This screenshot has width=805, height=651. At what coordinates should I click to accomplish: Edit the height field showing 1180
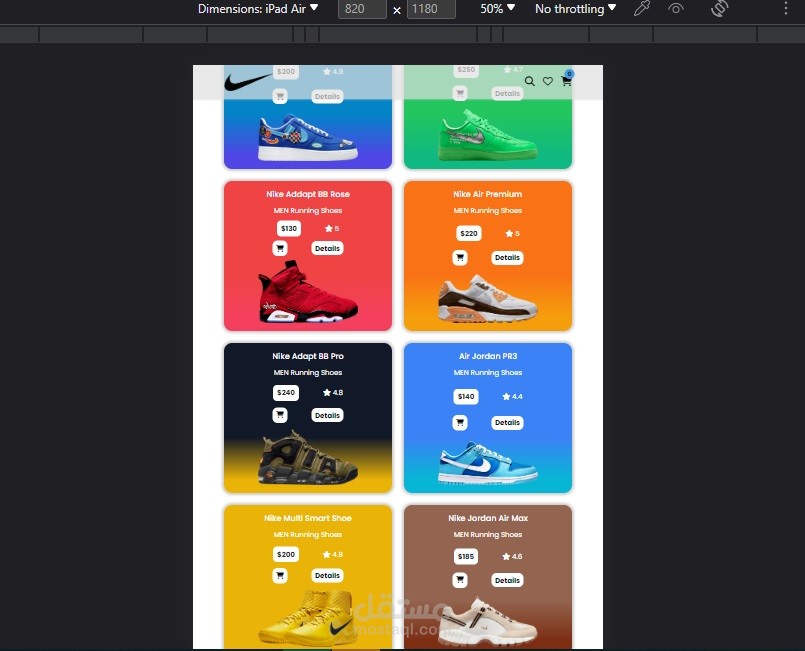(431, 9)
